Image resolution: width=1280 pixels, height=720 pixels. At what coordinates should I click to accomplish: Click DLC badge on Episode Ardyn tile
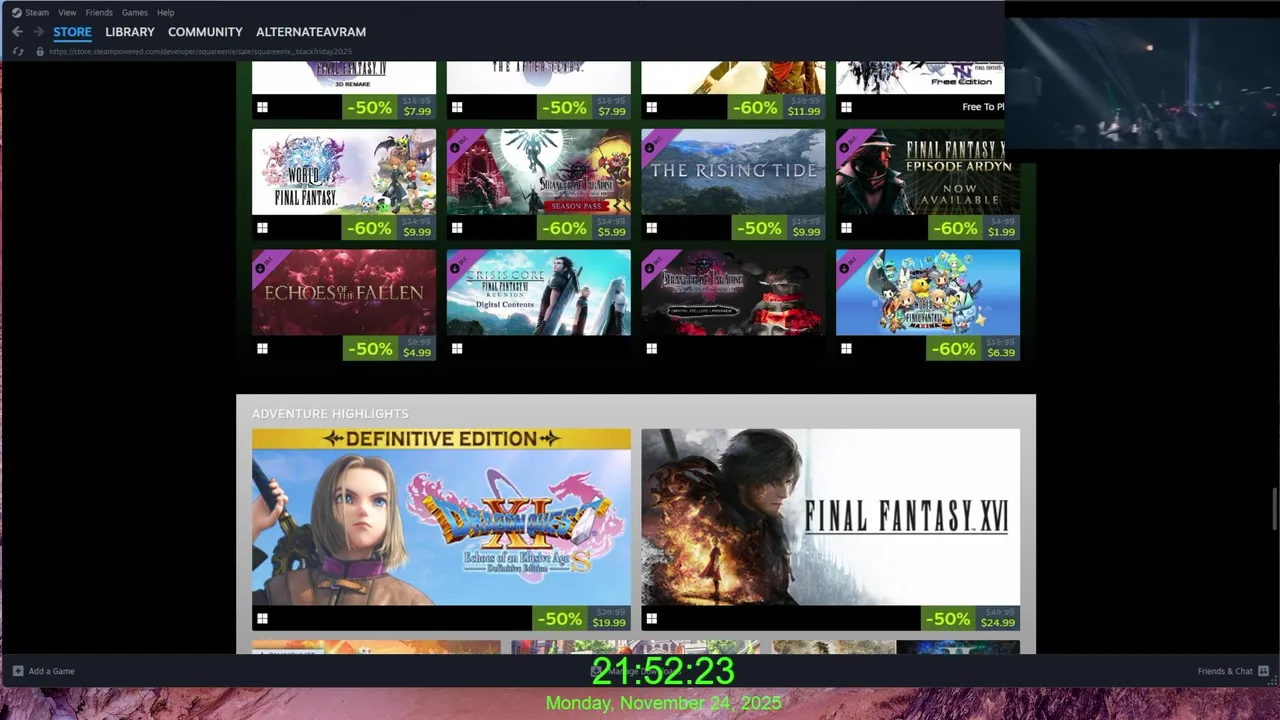(x=849, y=143)
